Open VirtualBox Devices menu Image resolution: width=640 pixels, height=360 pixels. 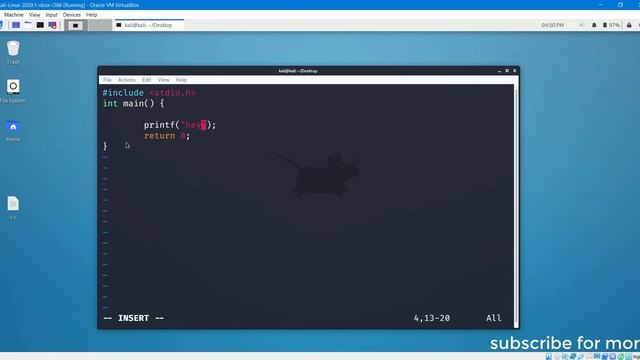[x=71, y=15]
